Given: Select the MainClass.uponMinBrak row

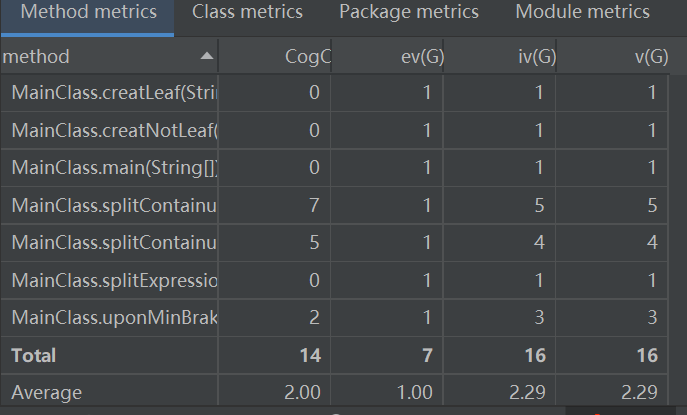Looking at the screenshot, I should [334, 317].
